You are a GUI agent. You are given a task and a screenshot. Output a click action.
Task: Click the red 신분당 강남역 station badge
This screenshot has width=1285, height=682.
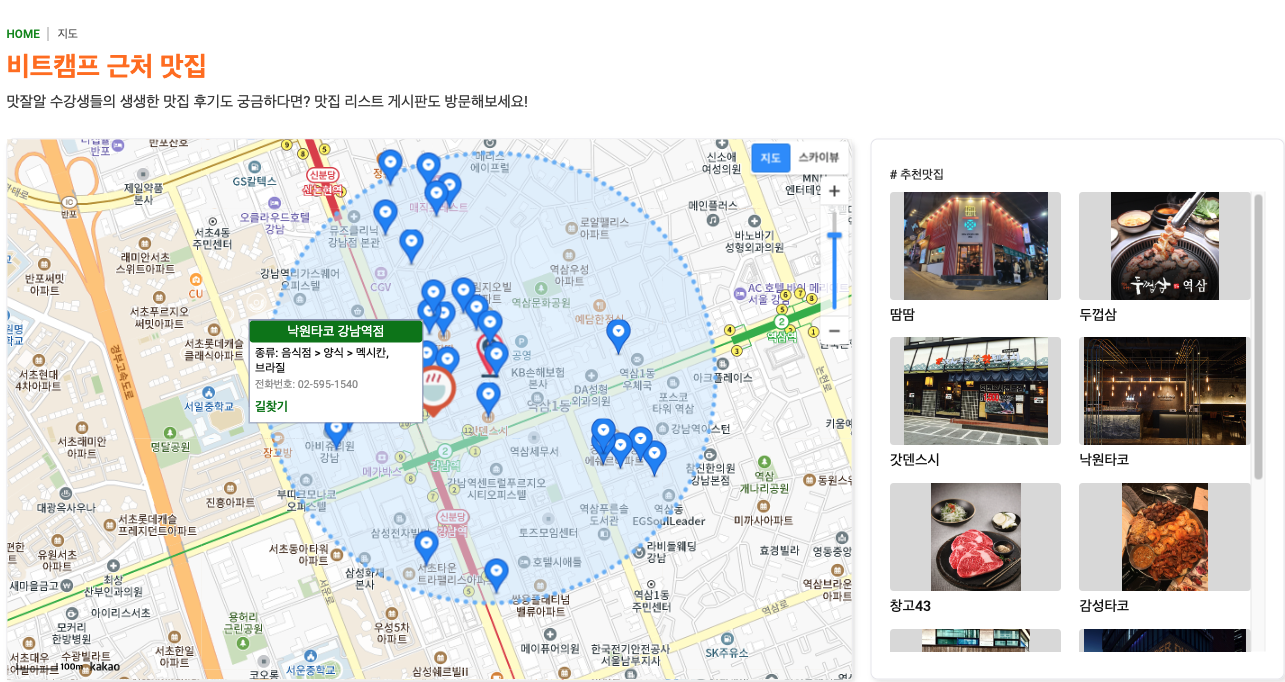pos(451,516)
